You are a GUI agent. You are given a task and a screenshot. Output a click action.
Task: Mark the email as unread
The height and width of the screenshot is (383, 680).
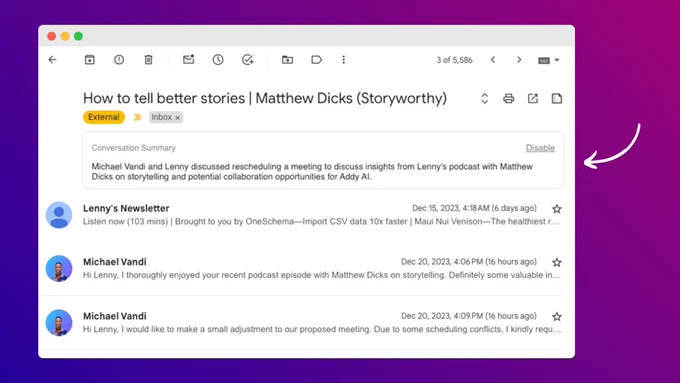(189, 59)
